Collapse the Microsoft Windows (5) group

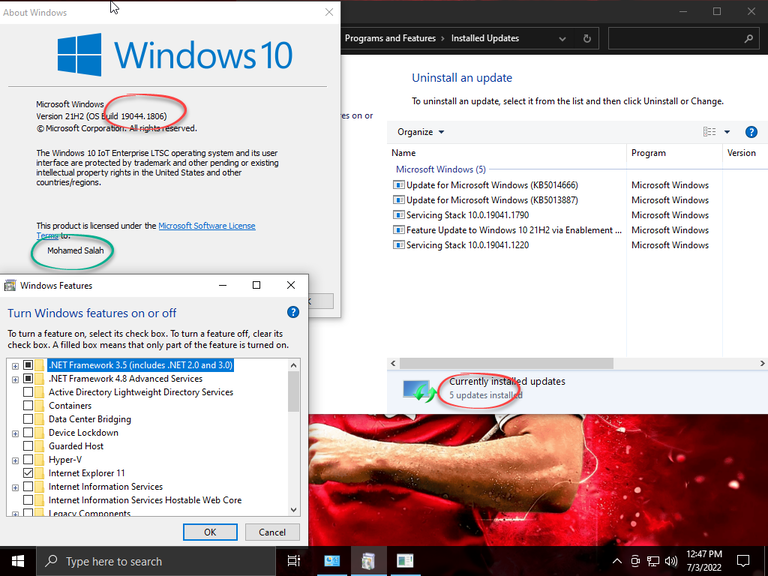[441, 169]
